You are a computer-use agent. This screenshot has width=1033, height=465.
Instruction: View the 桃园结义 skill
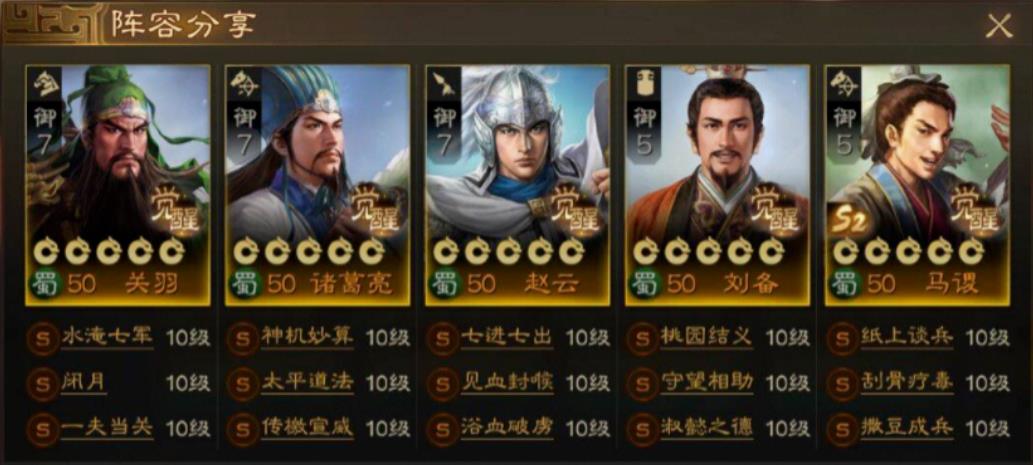[x=706, y=337]
